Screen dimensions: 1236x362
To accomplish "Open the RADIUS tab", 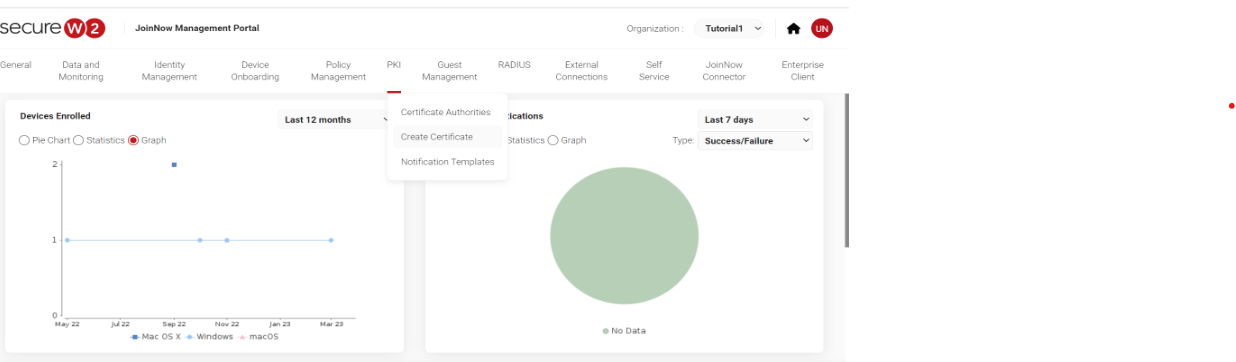I will pyautogui.click(x=514, y=65).
